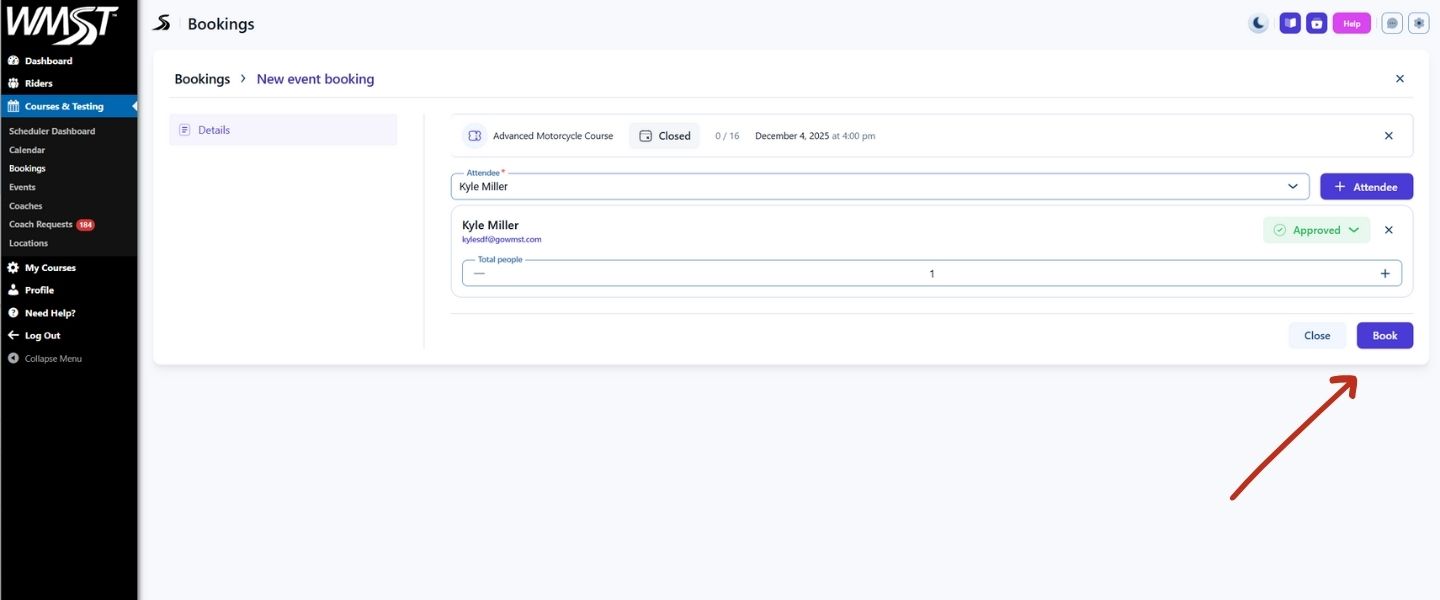The height and width of the screenshot is (600, 1440).
Task: Click the pink Help button
Action: click(1351, 23)
